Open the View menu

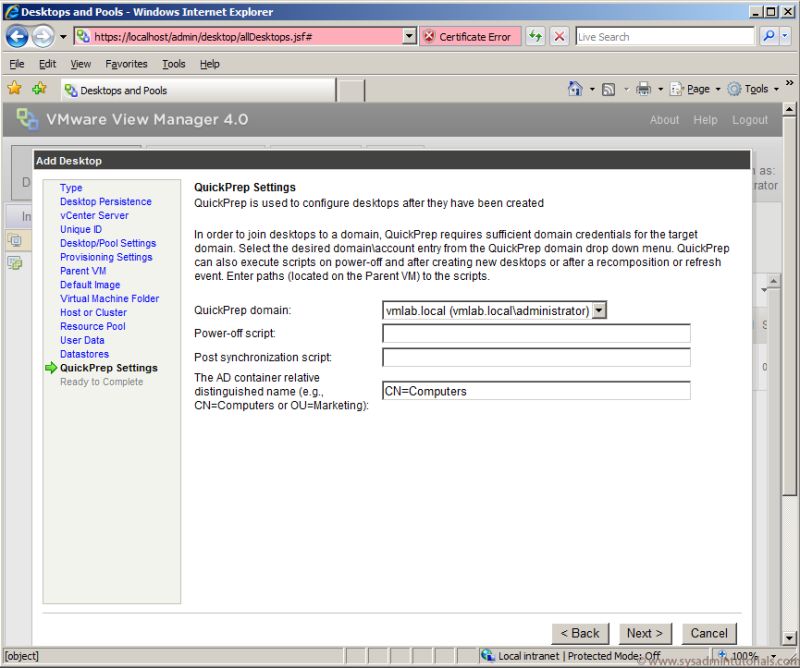click(80, 63)
